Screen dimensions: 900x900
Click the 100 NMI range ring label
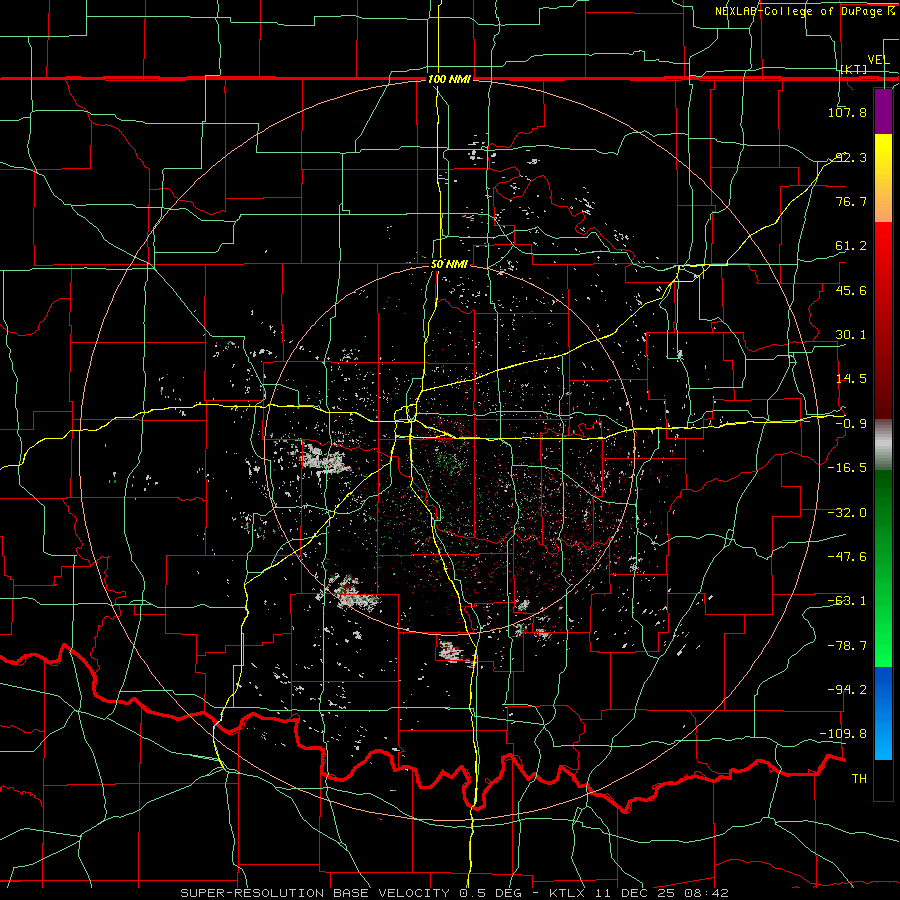(449, 79)
